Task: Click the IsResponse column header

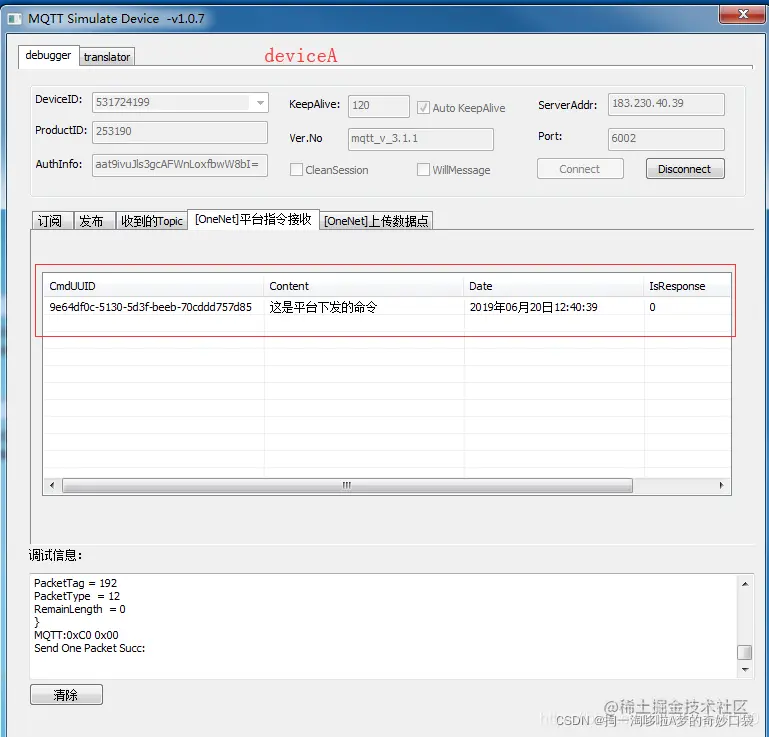Action: [687, 286]
